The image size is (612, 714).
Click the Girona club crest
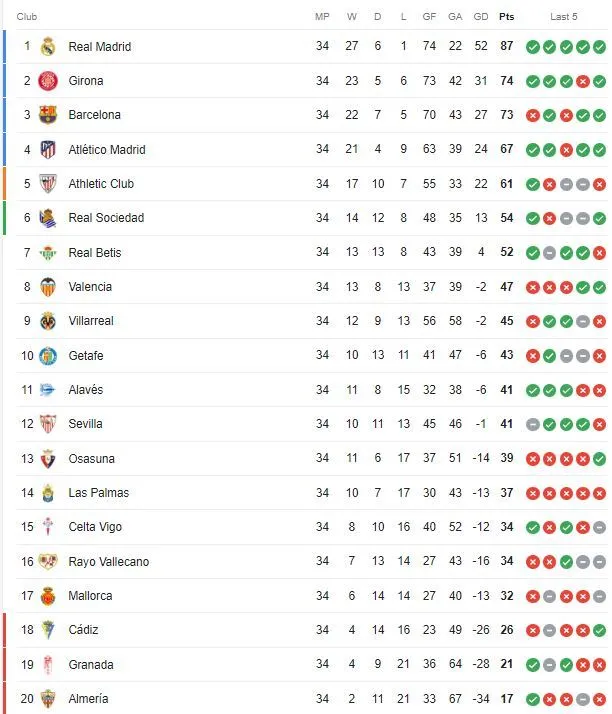48,81
